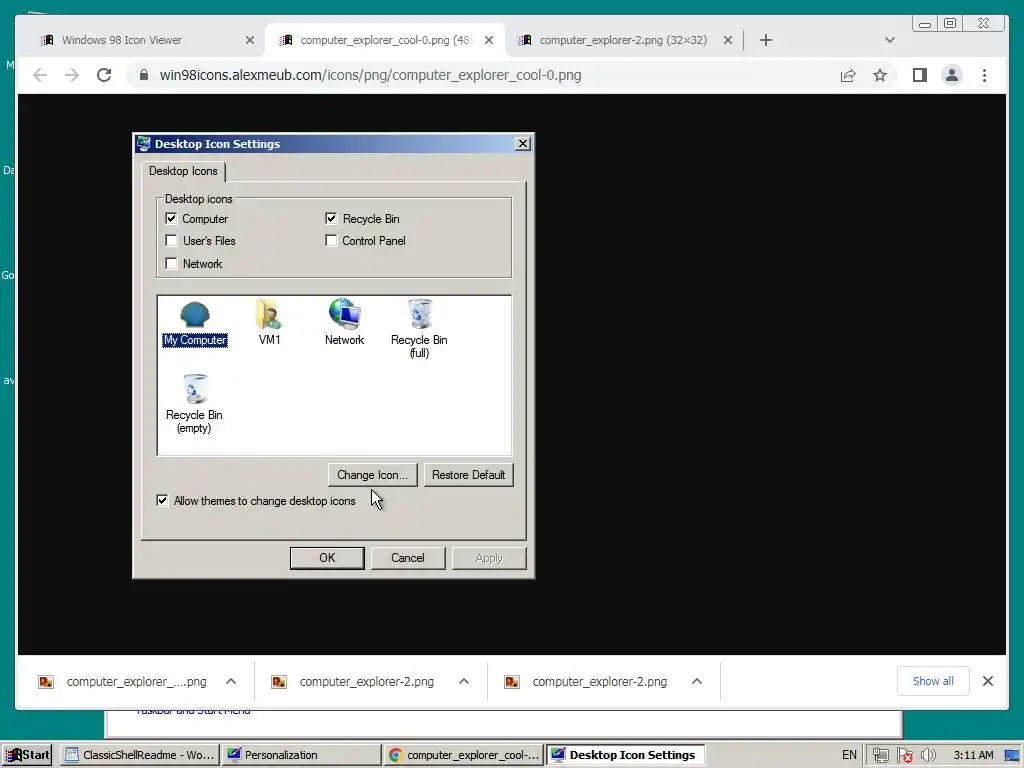Click Desktop Icon Settings taskbar item
Screen dimensions: 1024x768
coord(625,755)
